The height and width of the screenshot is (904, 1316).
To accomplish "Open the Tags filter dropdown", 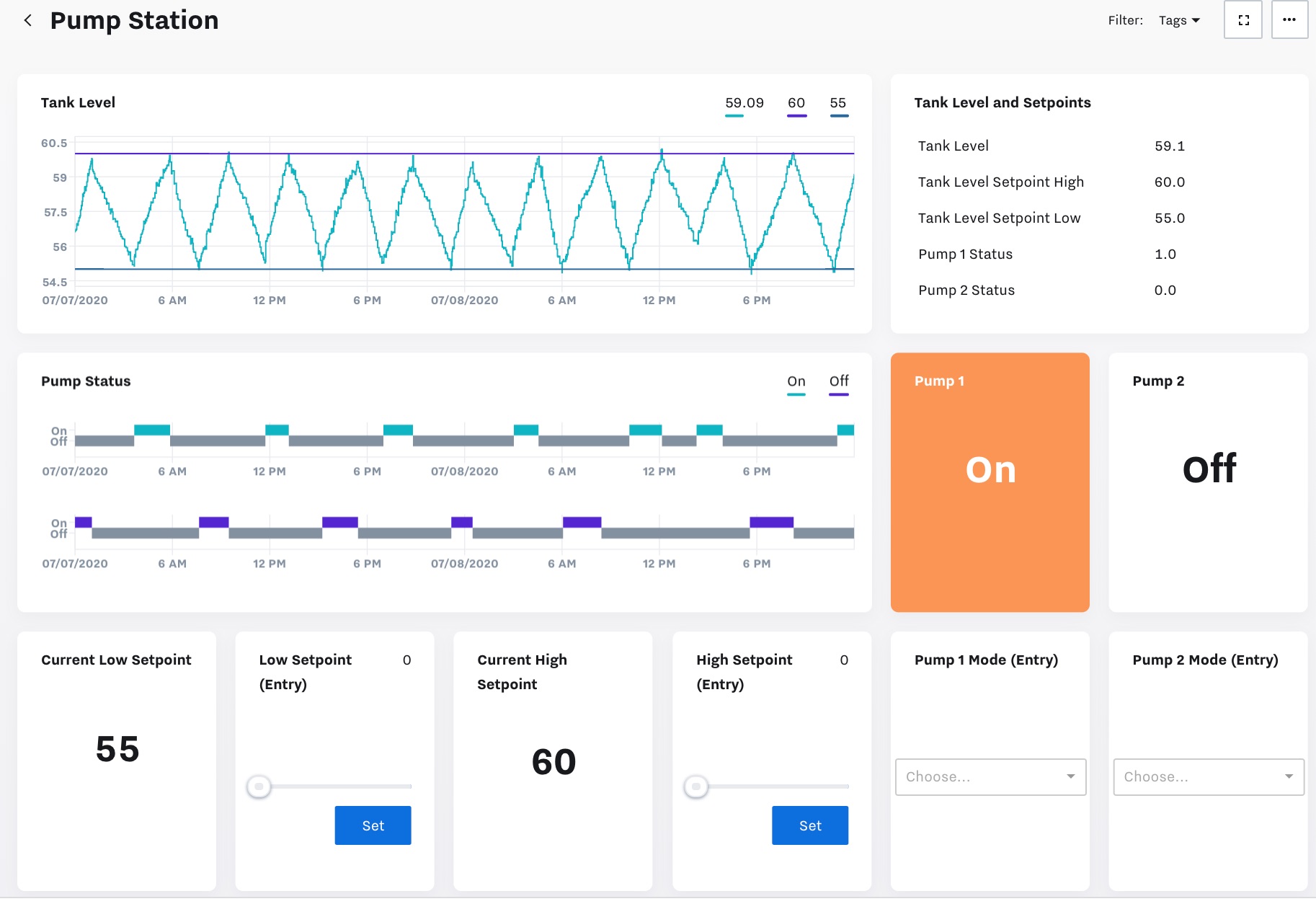I will click(1179, 20).
